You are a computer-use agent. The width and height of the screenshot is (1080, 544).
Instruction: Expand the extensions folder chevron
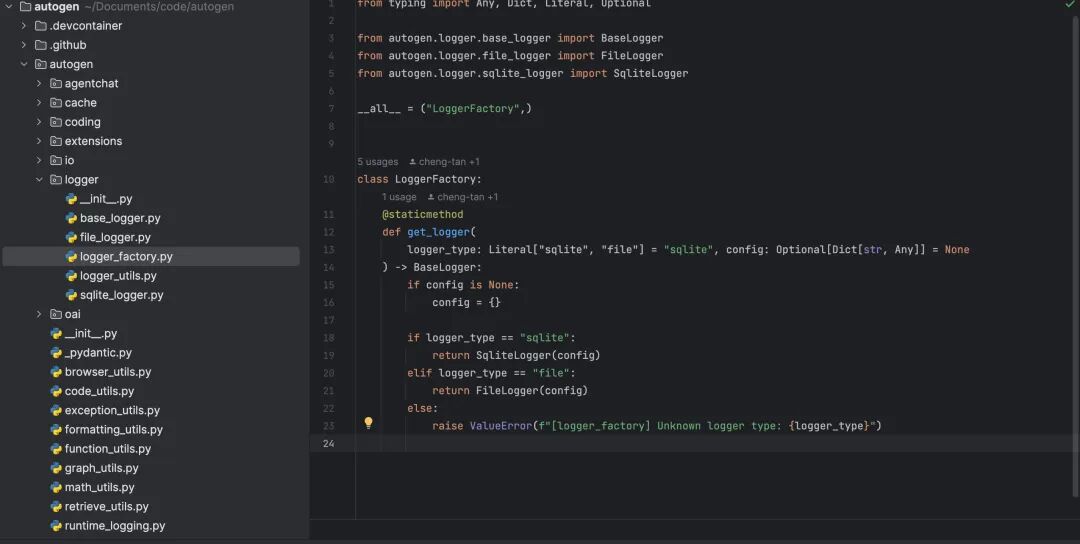39,141
